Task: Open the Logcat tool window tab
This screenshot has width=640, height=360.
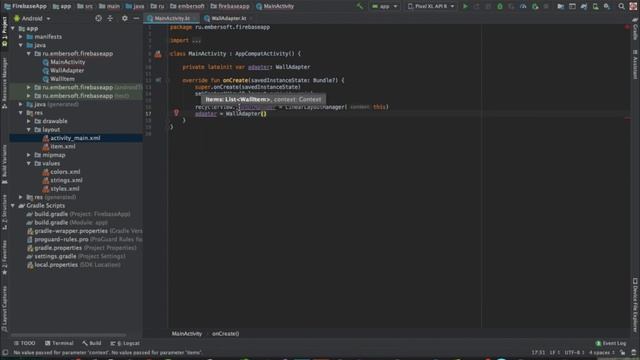Action: pyautogui.click(x=125, y=343)
